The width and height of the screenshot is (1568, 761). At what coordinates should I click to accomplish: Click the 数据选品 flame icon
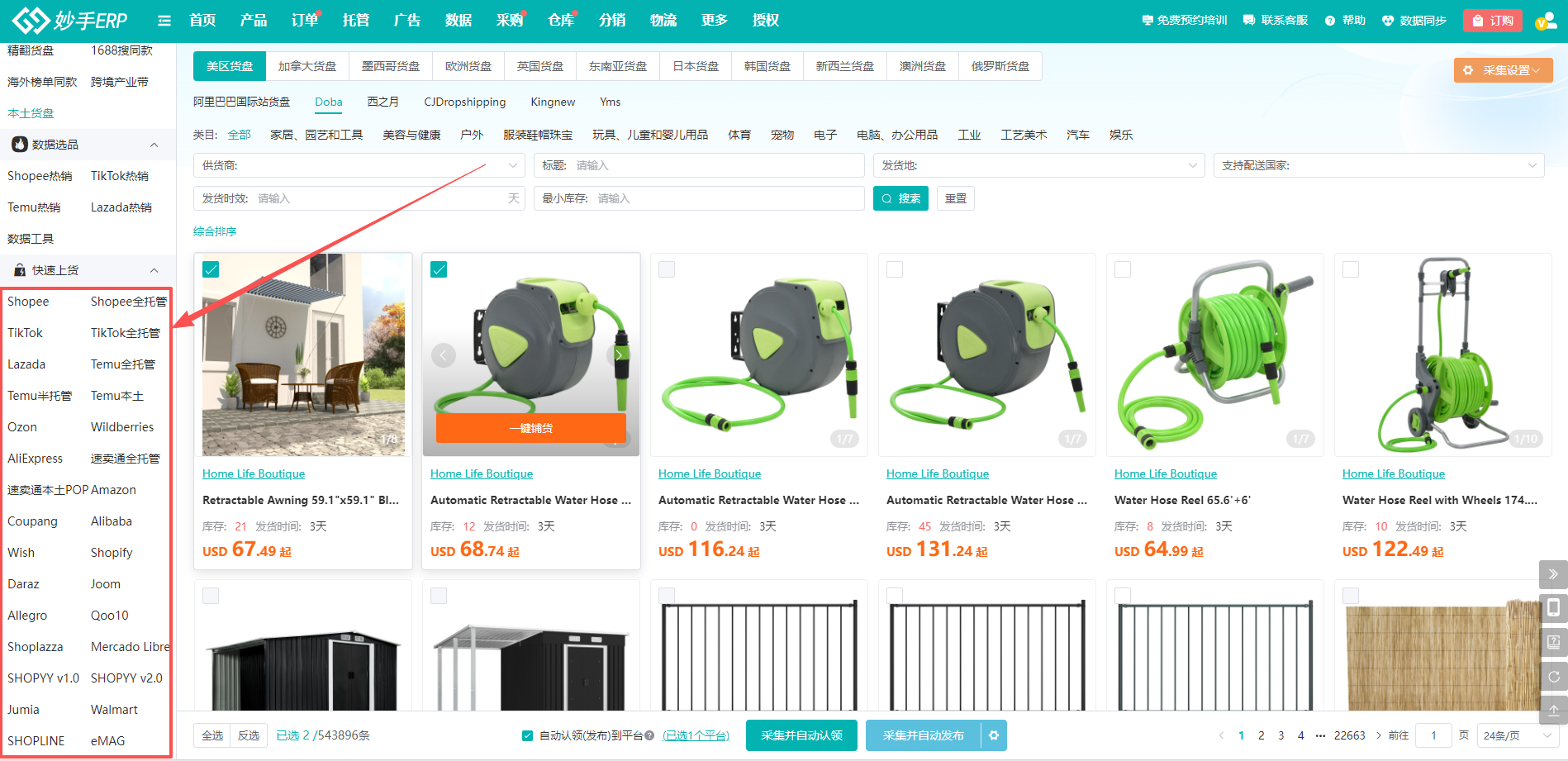click(20, 145)
